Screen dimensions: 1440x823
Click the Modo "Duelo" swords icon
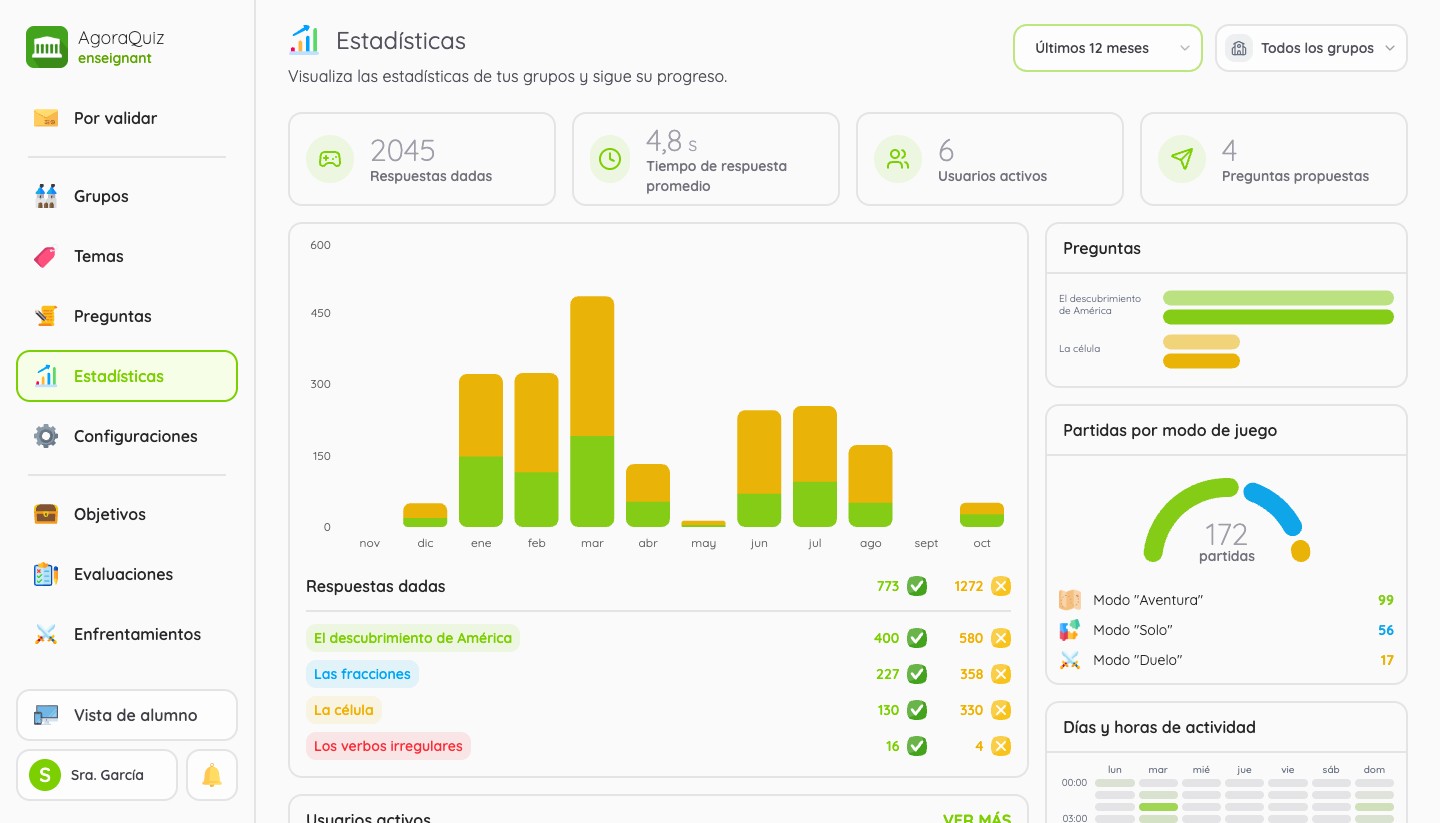pos(1070,660)
